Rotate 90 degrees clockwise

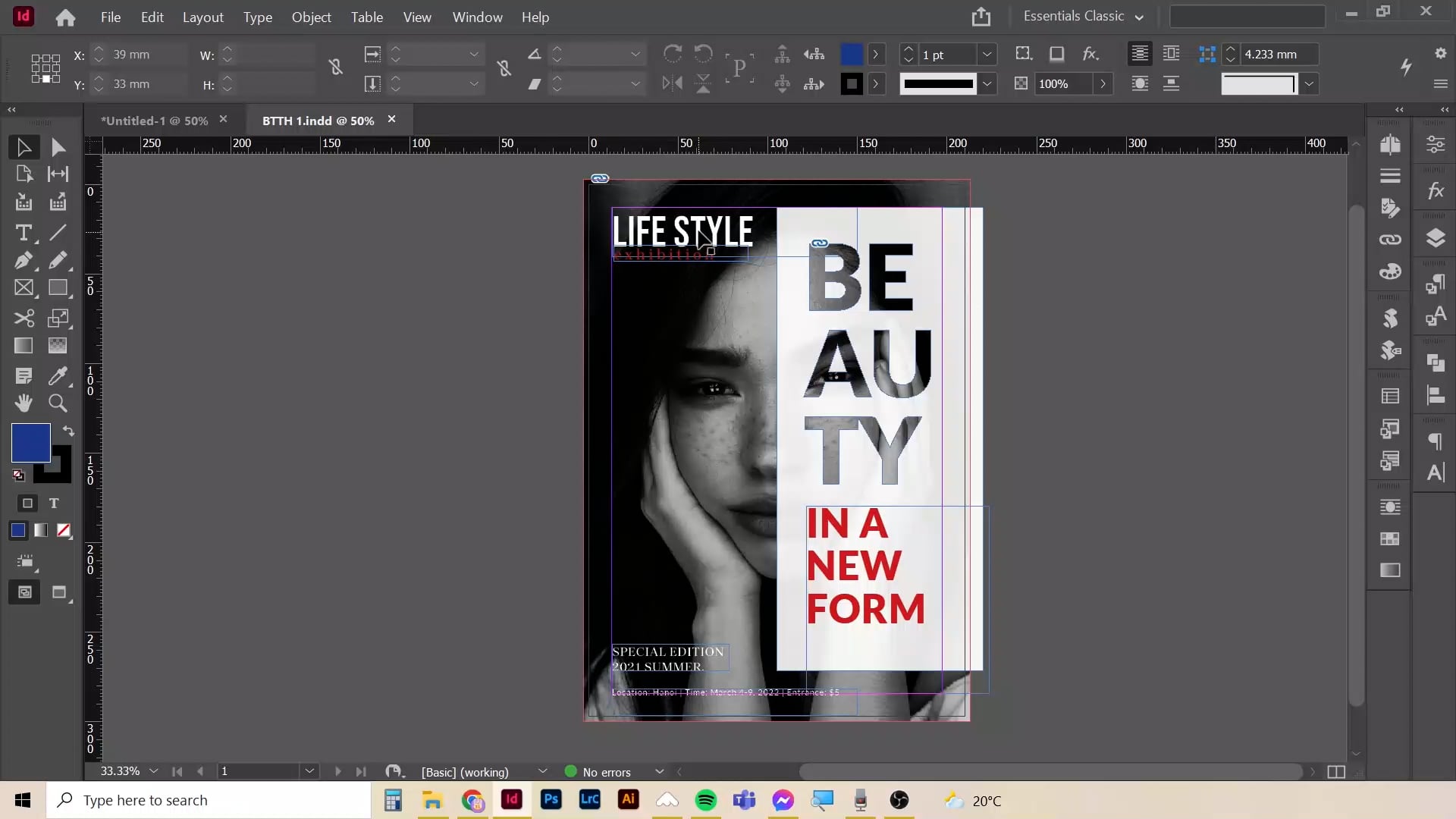(x=672, y=54)
